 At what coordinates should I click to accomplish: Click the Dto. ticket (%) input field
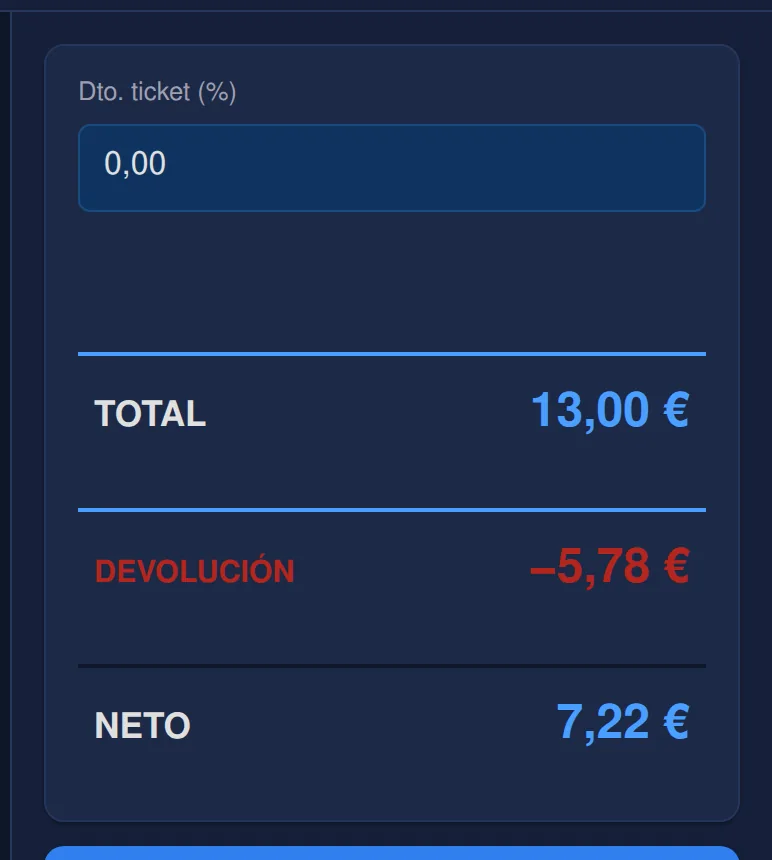pyautogui.click(x=391, y=168)
